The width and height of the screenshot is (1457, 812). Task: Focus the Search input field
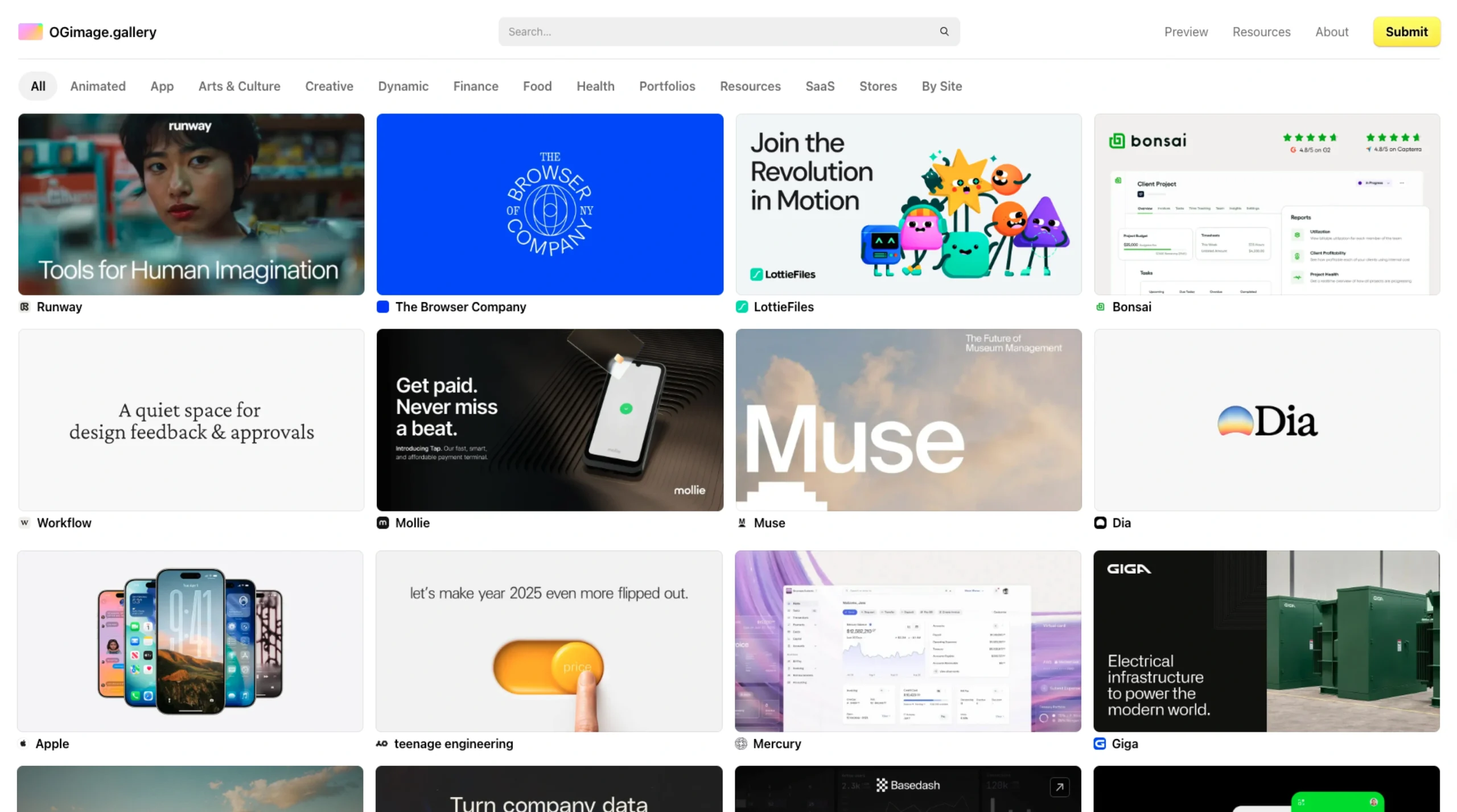coord(717,32)
